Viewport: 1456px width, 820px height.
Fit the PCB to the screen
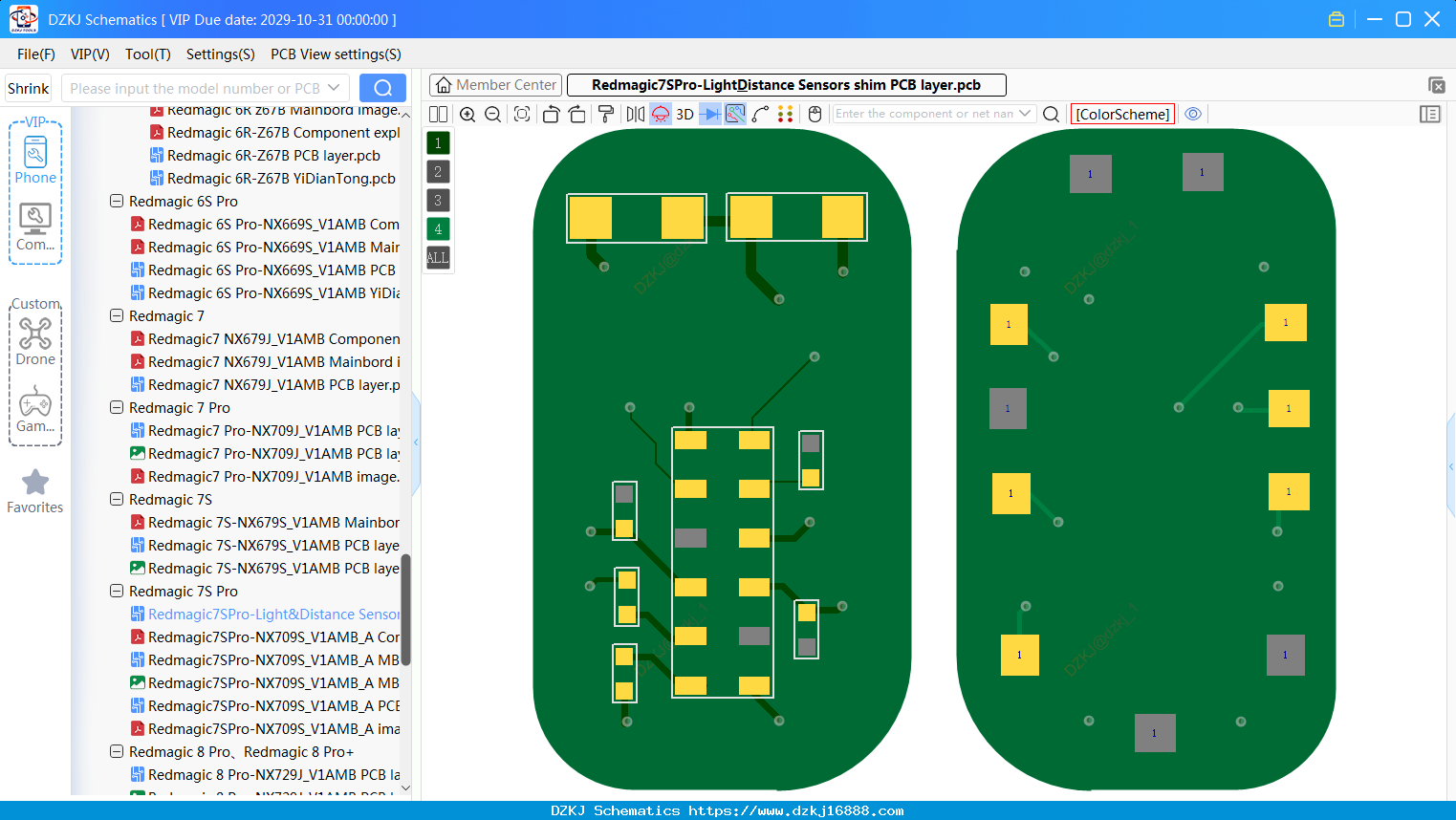522,114
